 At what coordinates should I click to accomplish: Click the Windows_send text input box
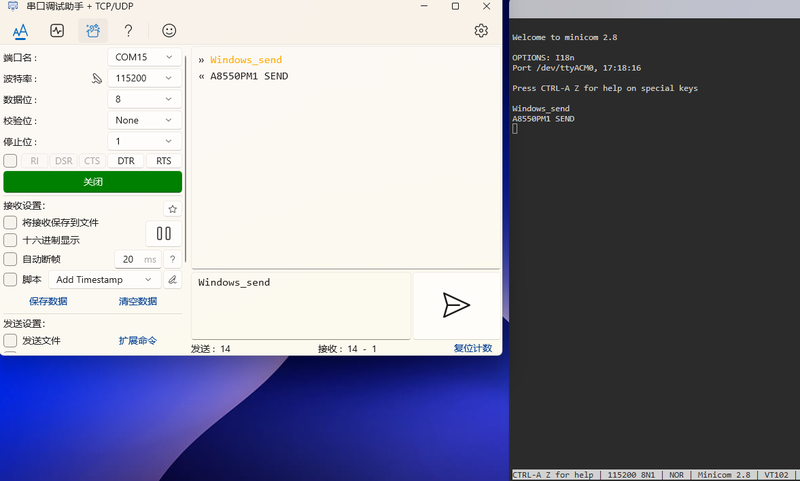point(301,305)
